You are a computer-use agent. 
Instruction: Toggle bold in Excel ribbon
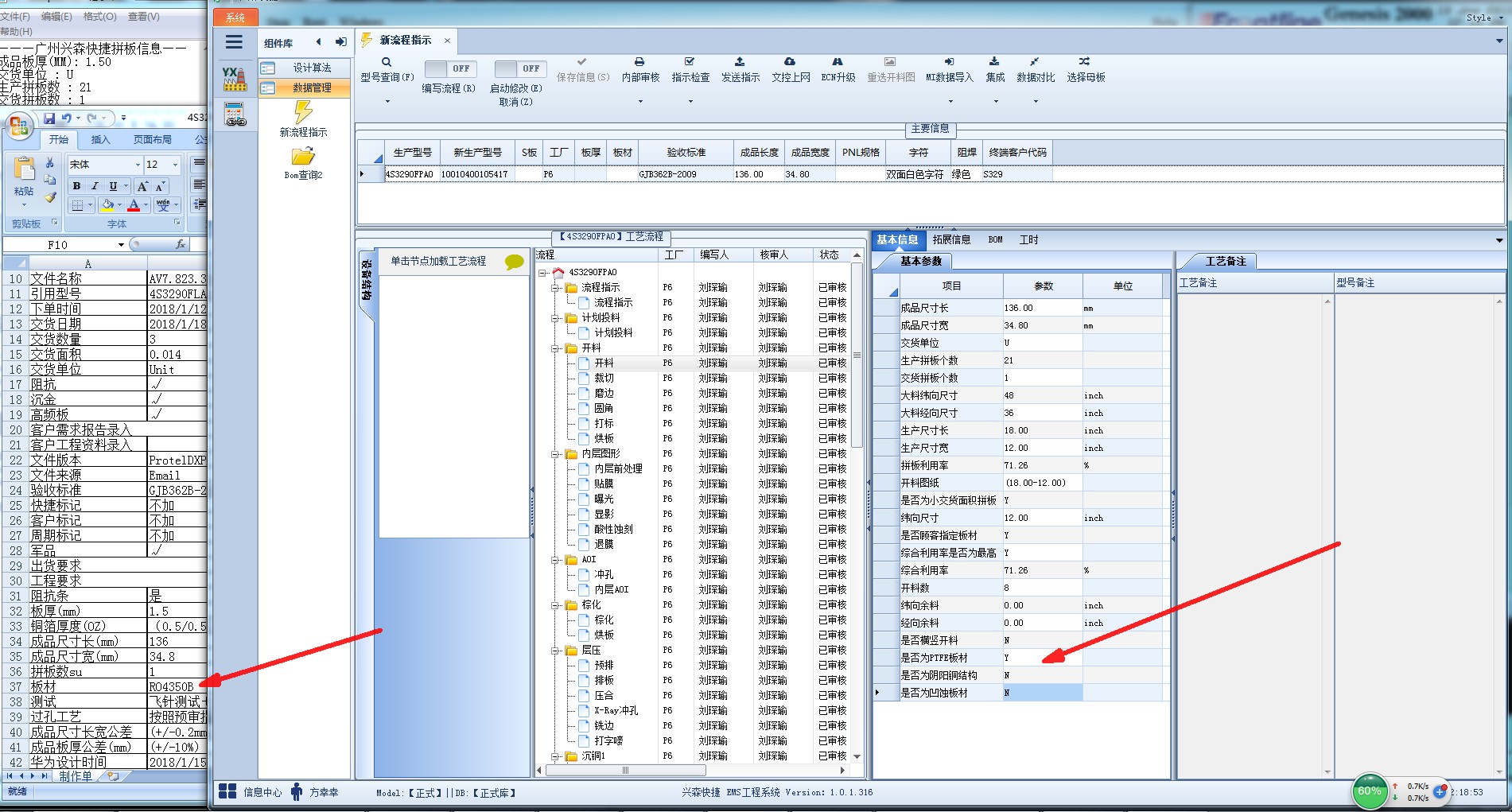click(x=77, y=186)
